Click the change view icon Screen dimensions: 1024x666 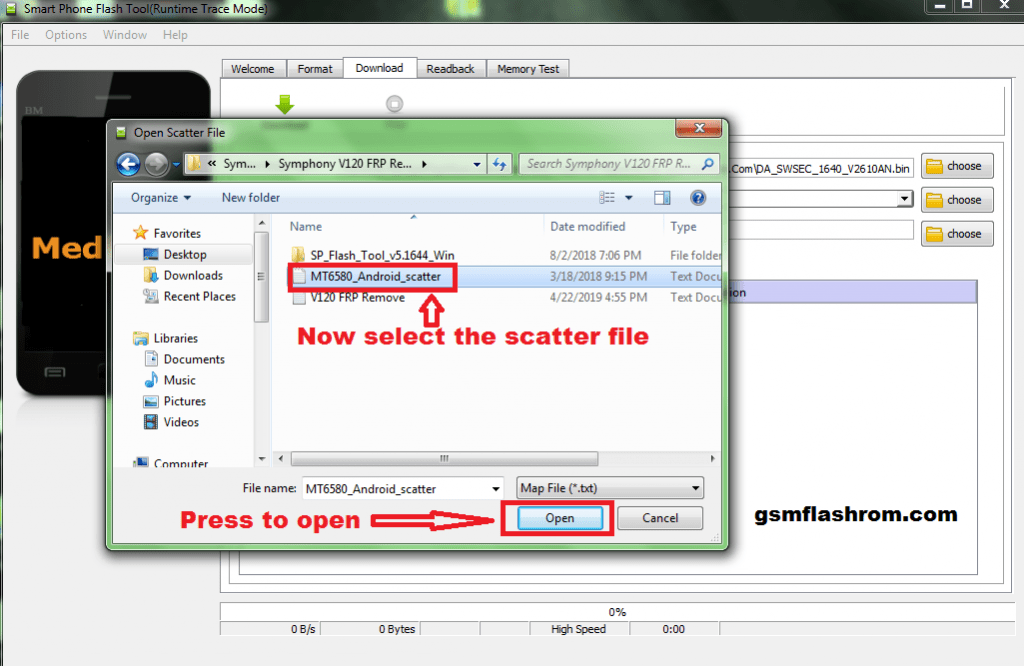click(607, 198)
